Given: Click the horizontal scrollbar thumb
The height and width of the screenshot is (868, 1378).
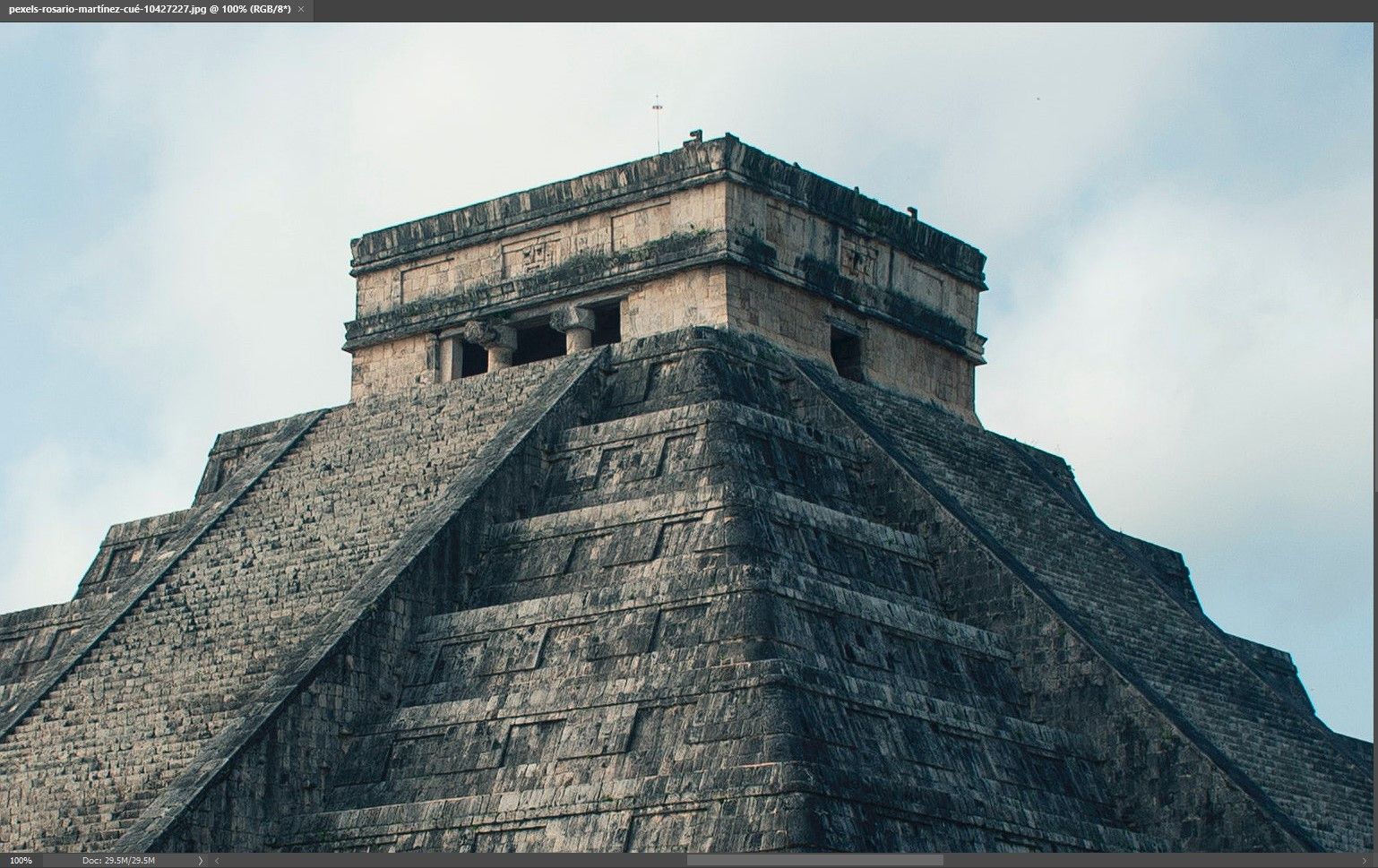Looking at the screenshot, I should point(814,861).
